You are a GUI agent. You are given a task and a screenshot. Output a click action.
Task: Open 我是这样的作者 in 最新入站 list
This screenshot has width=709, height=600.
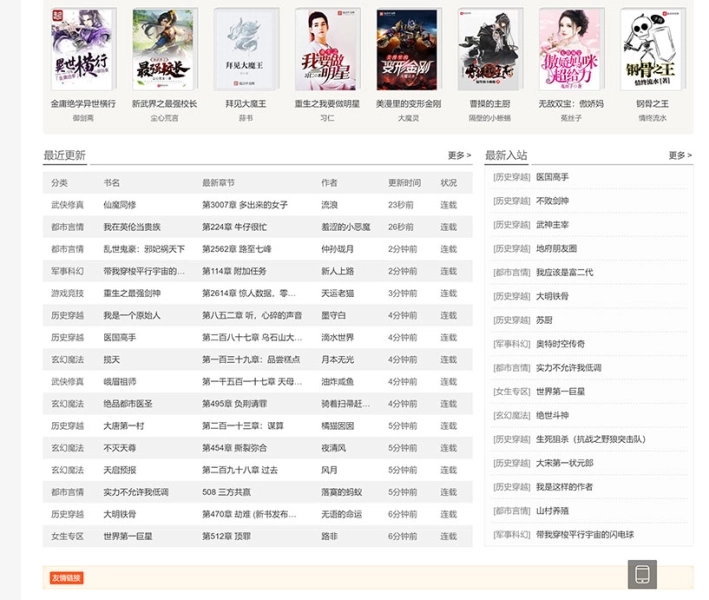click(565, 487)
